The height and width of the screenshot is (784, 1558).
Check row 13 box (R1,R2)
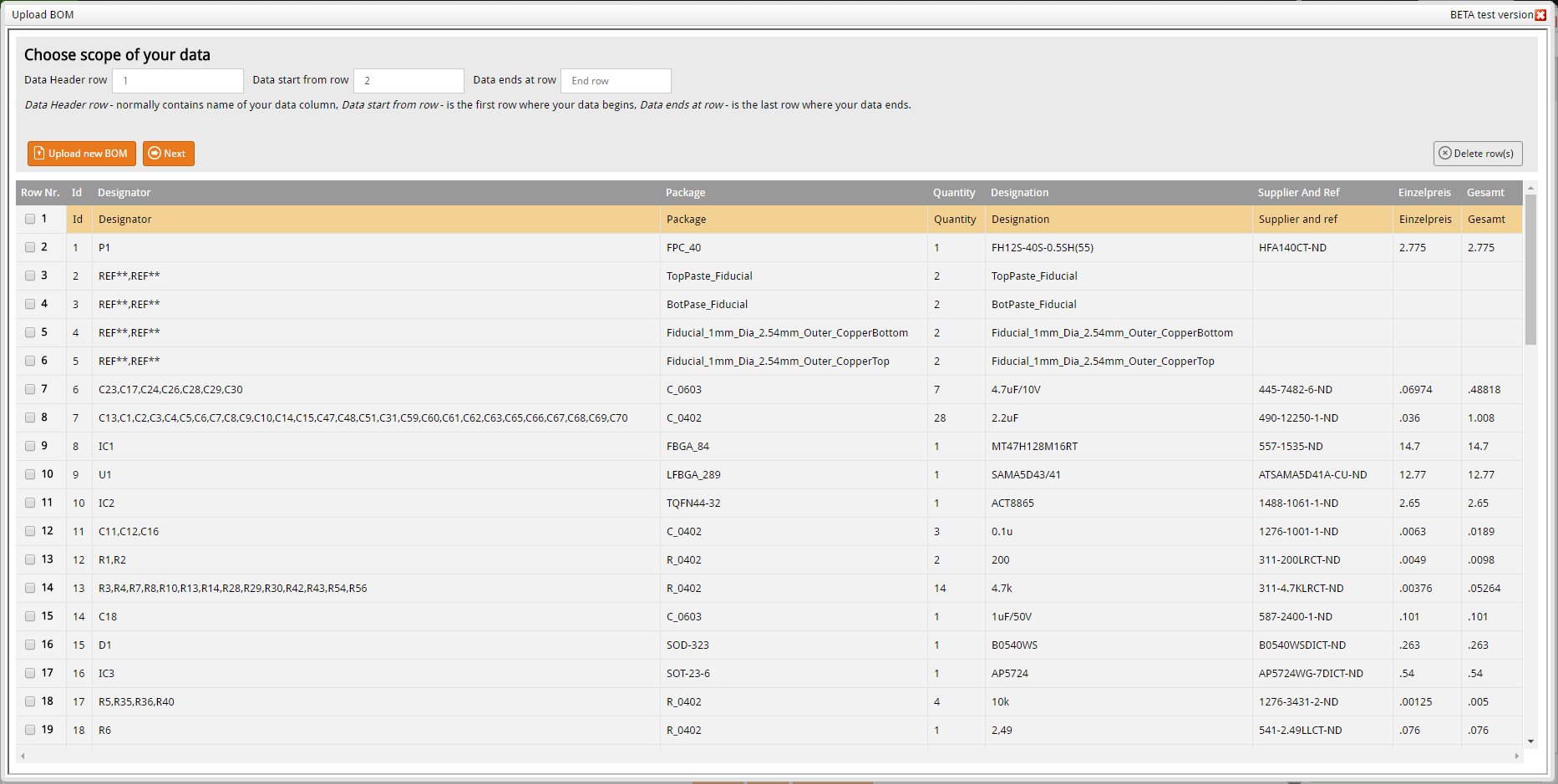pyautogui.click(x=30, y=559)
